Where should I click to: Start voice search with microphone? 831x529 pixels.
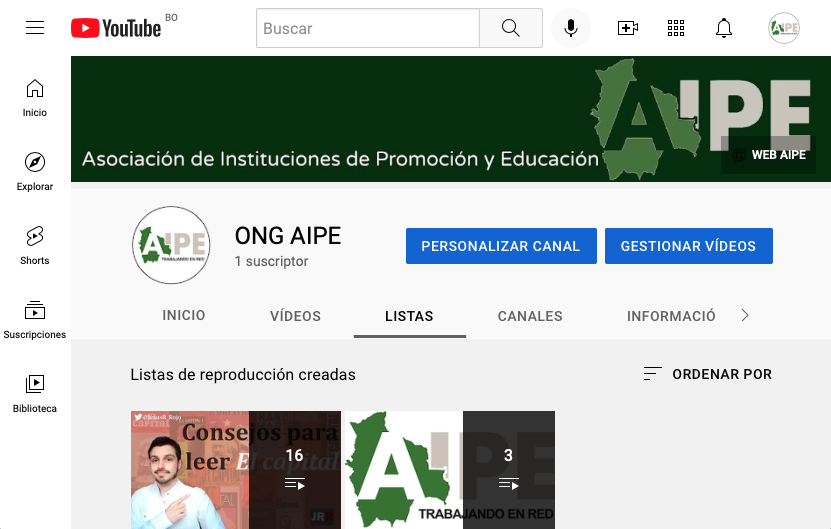(571, 28)
